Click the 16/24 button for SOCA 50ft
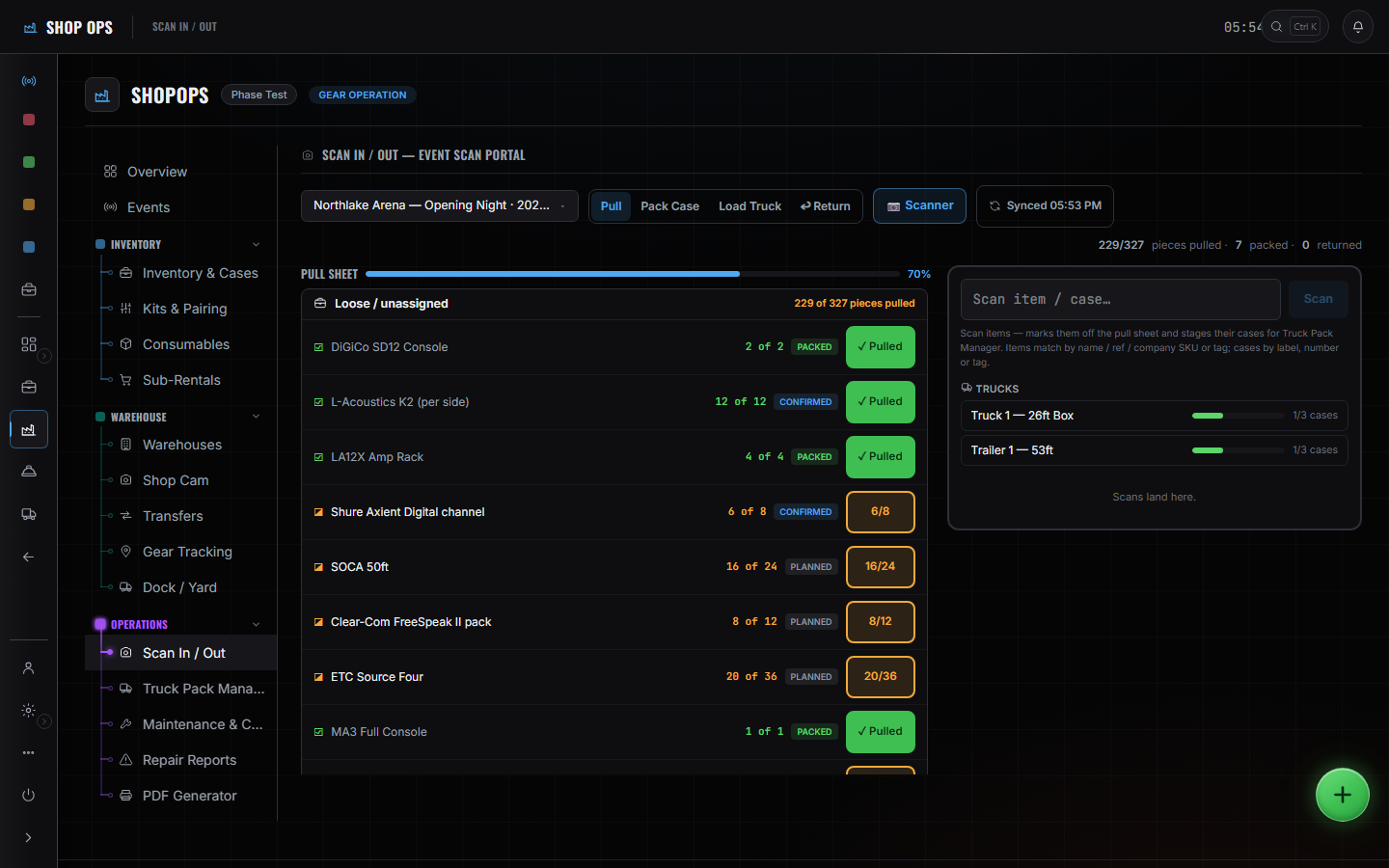 [x=881, y=567]
